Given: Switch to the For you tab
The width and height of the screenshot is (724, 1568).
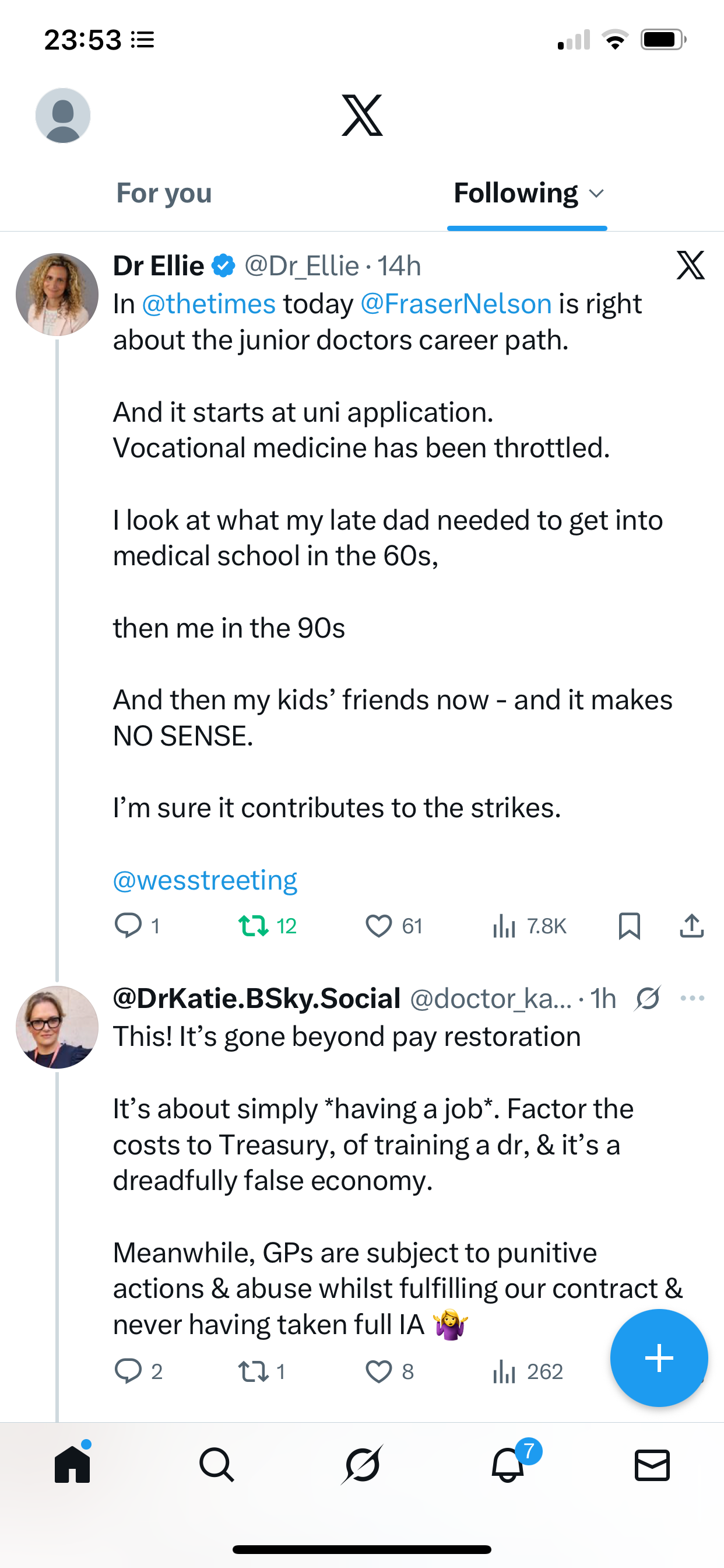Looking at the screenshot, I should pyautogui.click(x=164, y=194).
